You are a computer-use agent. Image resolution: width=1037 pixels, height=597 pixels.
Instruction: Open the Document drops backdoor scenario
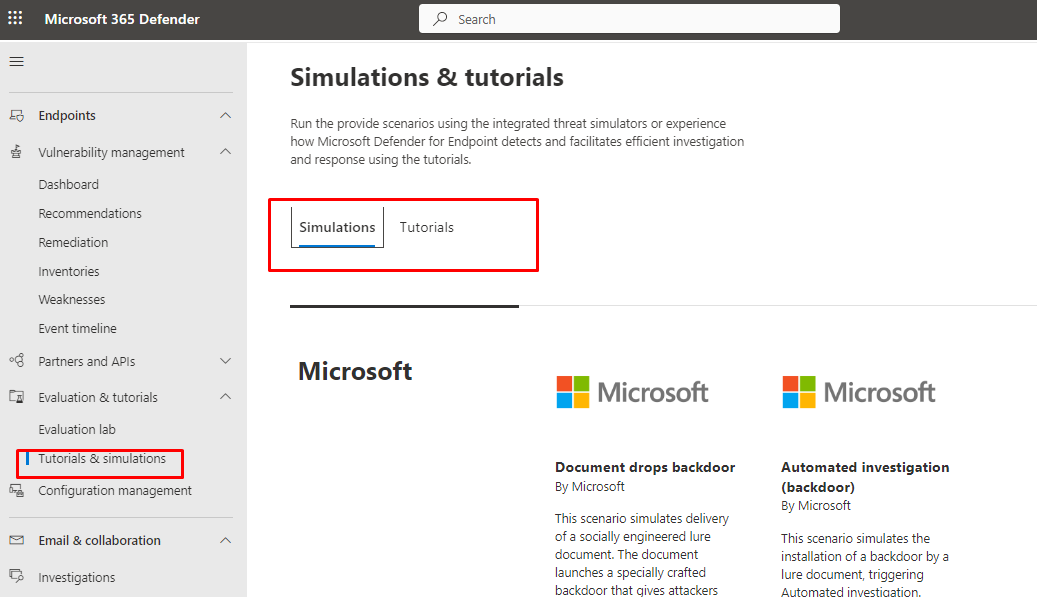pos(645,467)
